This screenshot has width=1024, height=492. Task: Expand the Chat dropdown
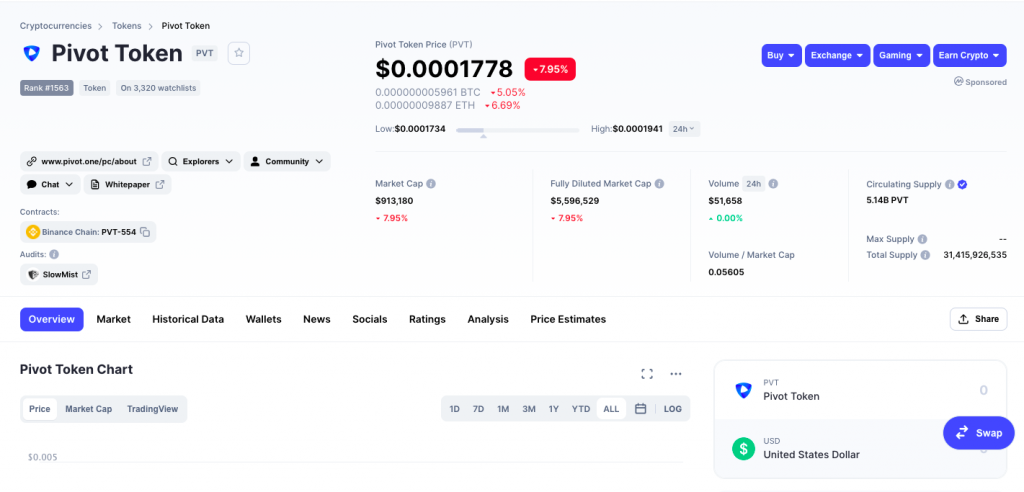click(x=50, y=184)
